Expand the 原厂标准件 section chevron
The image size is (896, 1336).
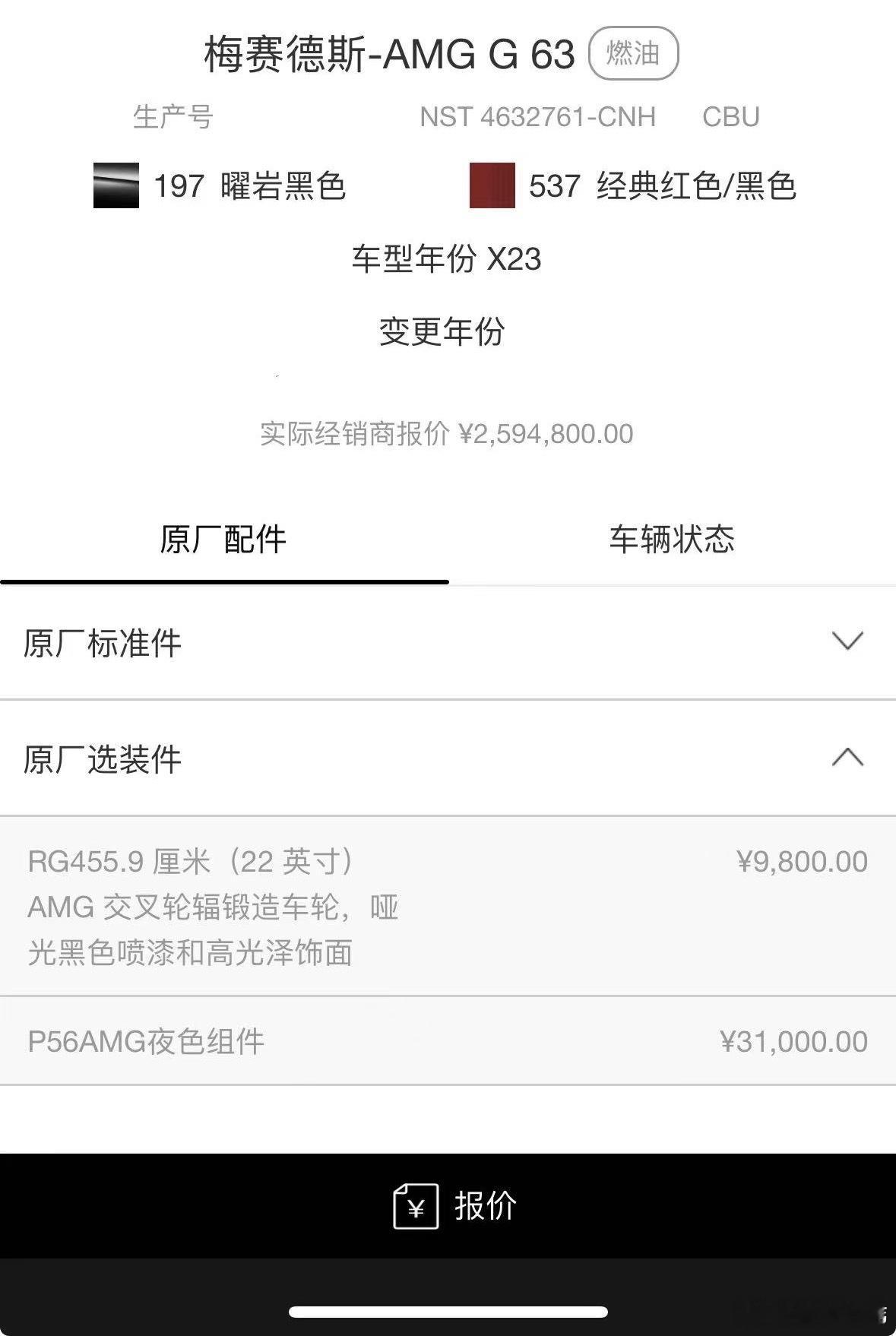[847, 641]
